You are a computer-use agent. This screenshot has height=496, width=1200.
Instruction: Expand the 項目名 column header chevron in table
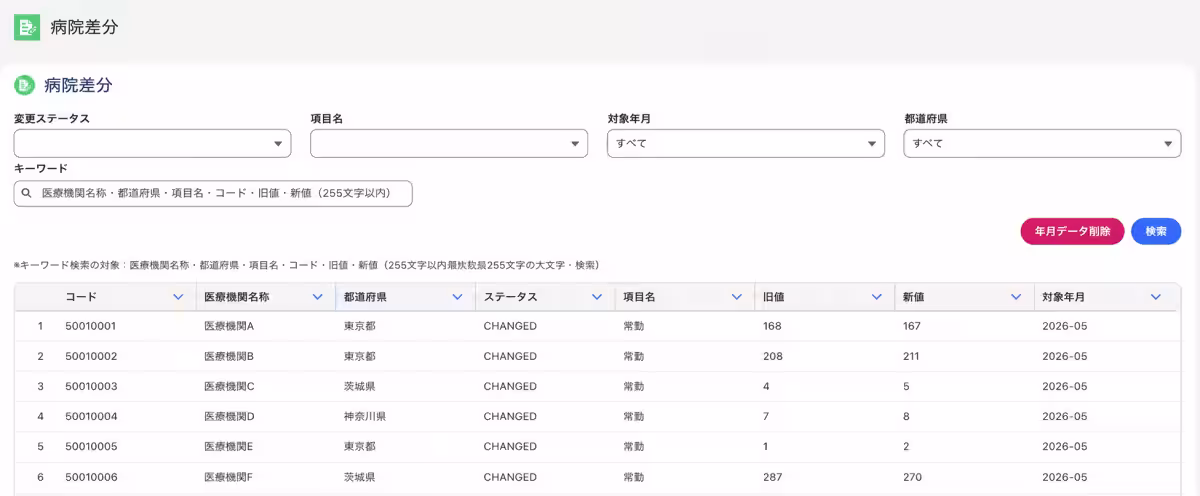[x=736, y=297]
